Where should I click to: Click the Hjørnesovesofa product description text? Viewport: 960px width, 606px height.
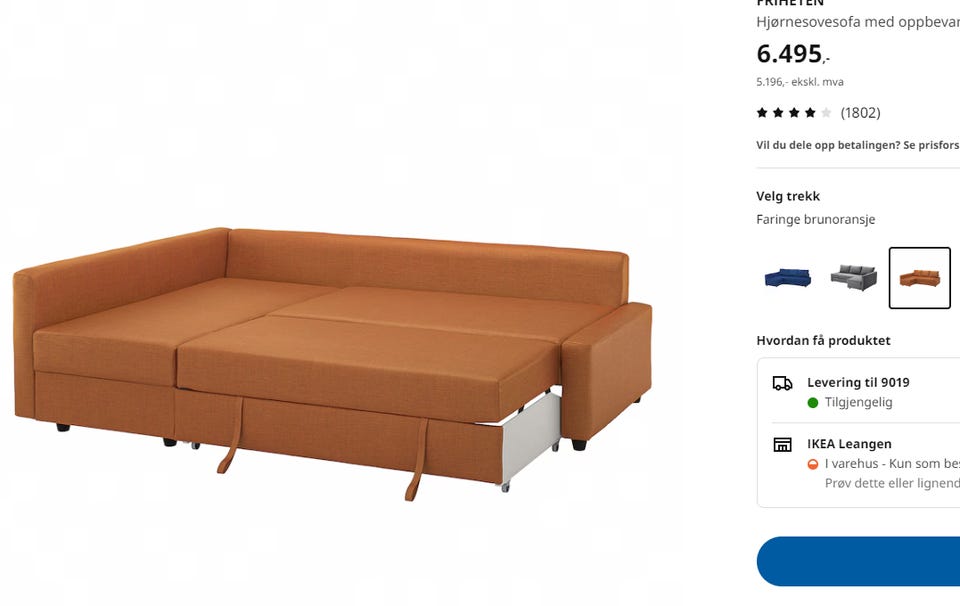[x=858, y=22]
